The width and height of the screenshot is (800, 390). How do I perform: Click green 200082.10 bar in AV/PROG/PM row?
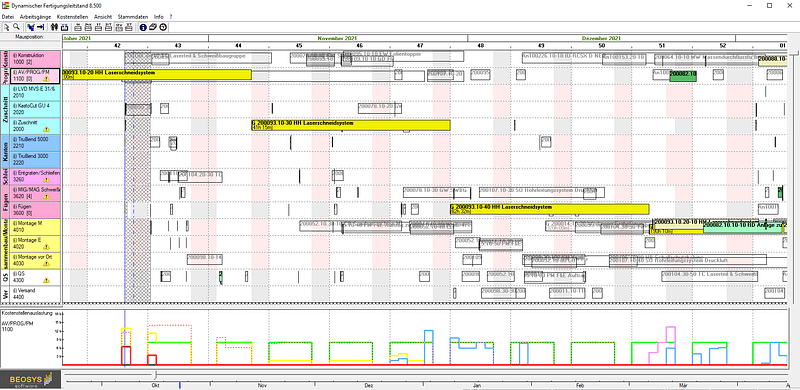point(683,75)
